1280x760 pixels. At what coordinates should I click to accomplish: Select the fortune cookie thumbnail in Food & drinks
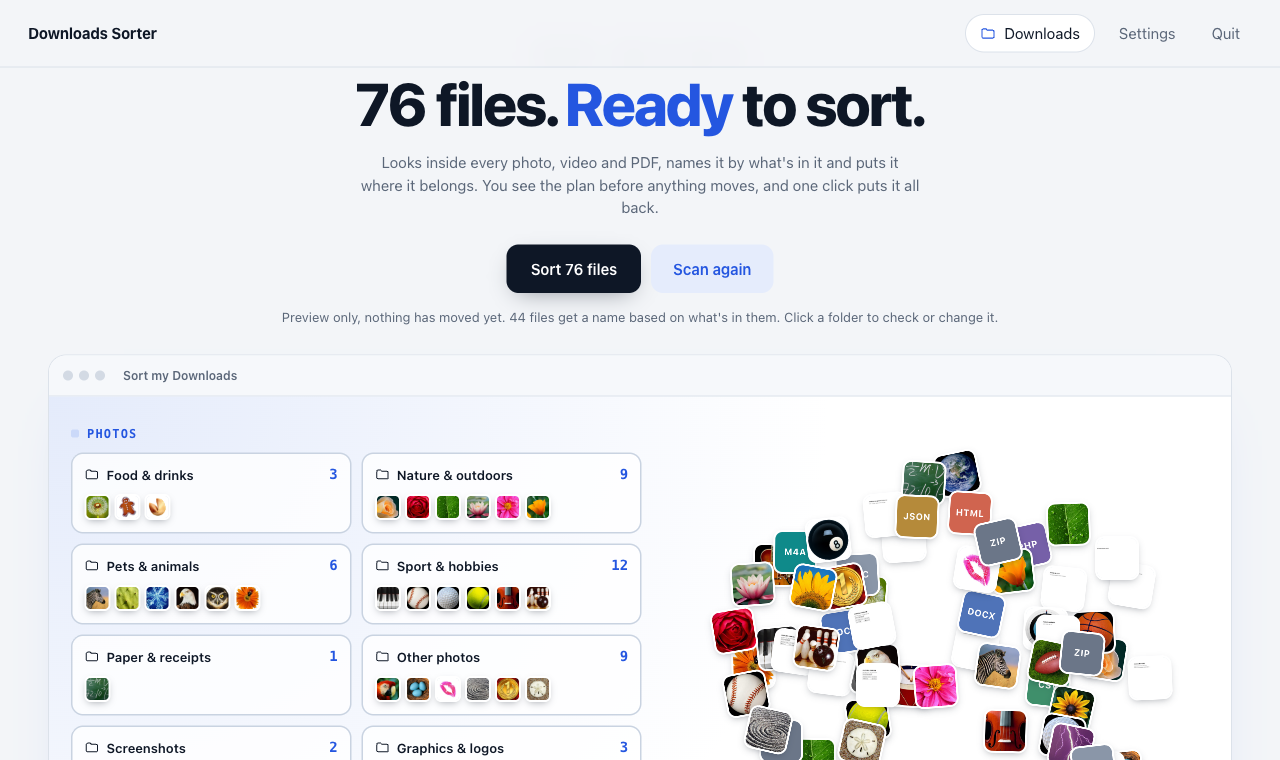point(158,507)
